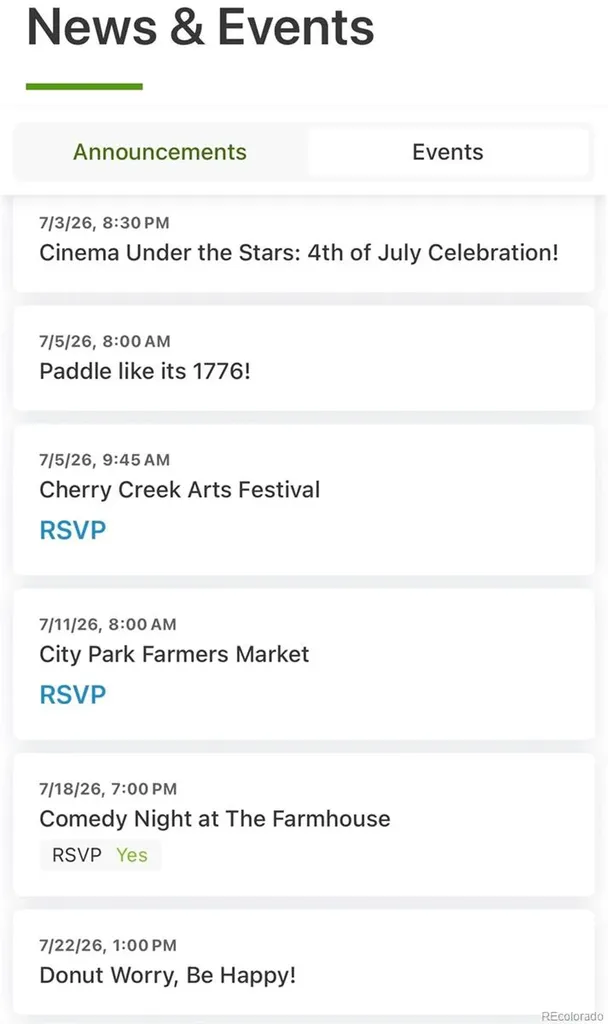The image size is (608, 1024).
Task: RSVP to Cherry Creek Arts Festival
Action: coord(72,530)
